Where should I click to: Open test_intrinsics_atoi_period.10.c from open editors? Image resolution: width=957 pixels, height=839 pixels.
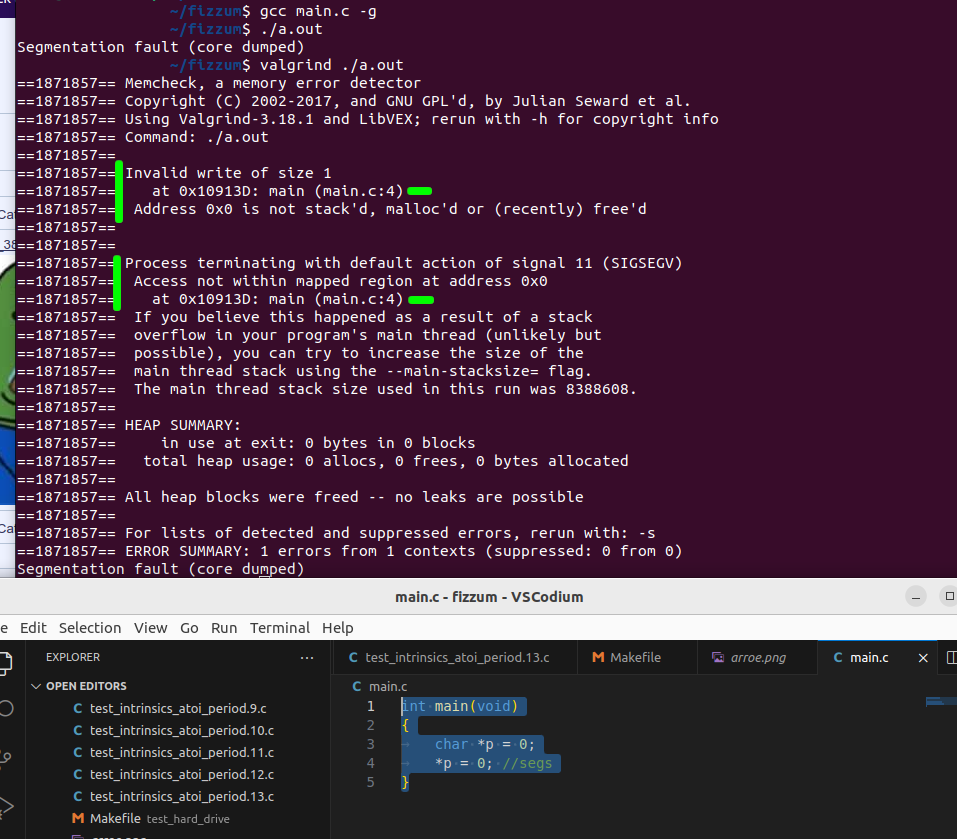[181, 730]
